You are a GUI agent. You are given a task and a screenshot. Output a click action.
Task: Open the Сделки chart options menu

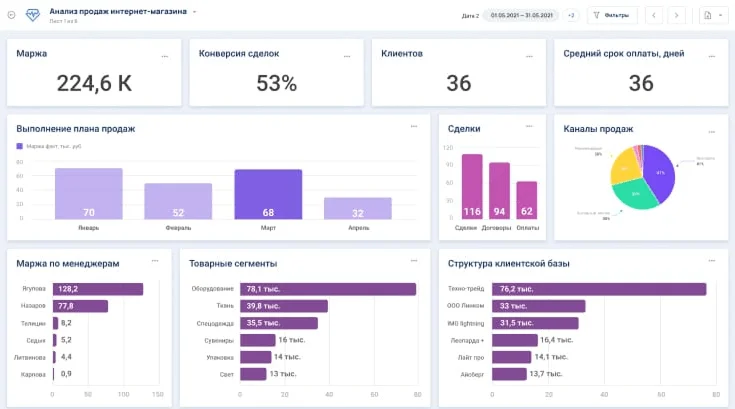pyautogui.click(x=529, y=126)
